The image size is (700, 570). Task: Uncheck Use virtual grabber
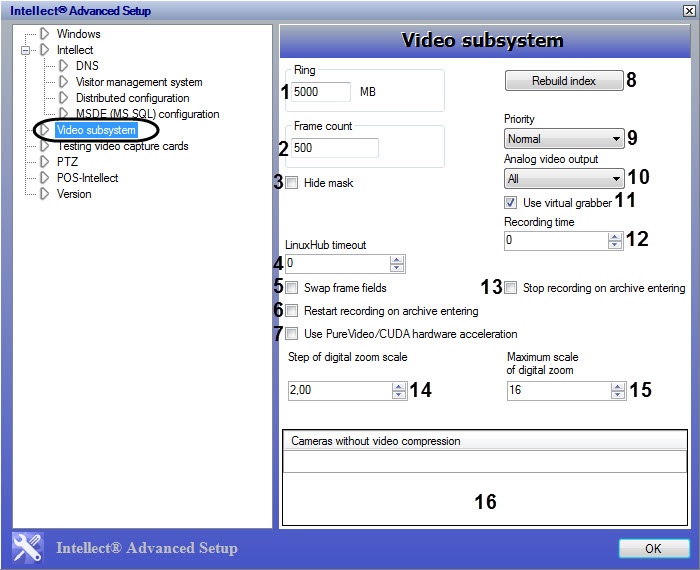pyautogui.click(x=510, y=203)
